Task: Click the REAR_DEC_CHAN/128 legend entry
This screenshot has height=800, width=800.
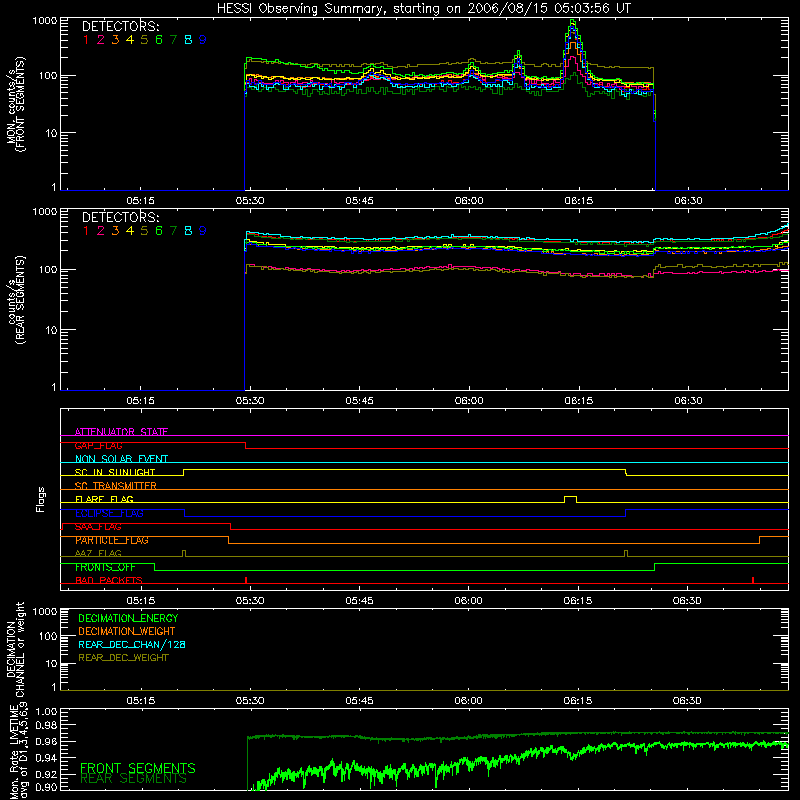Action: pyautogui.click(x=132, y=644)
